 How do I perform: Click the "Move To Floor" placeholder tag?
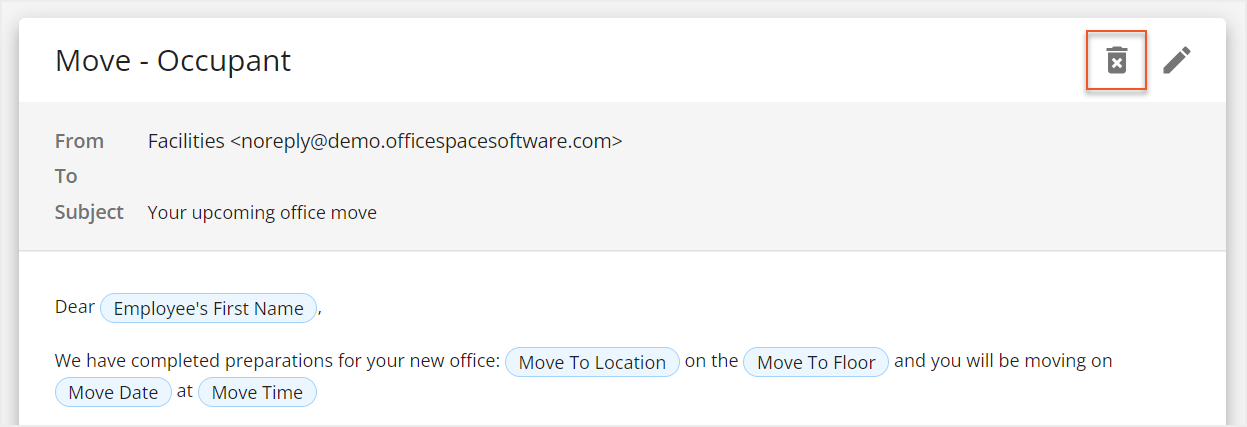(x=816, y=362)
